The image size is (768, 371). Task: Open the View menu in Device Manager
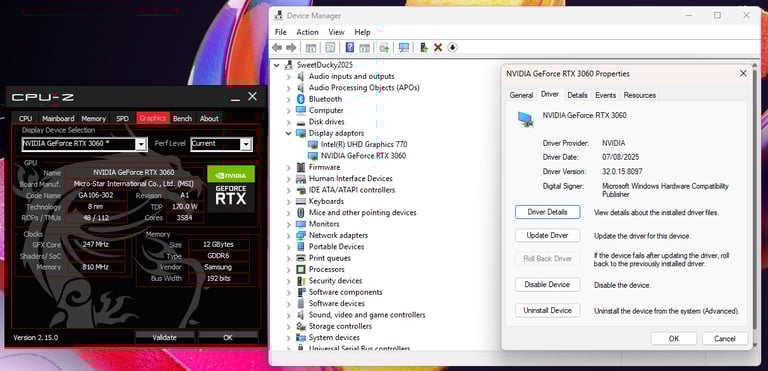[336, 32]
